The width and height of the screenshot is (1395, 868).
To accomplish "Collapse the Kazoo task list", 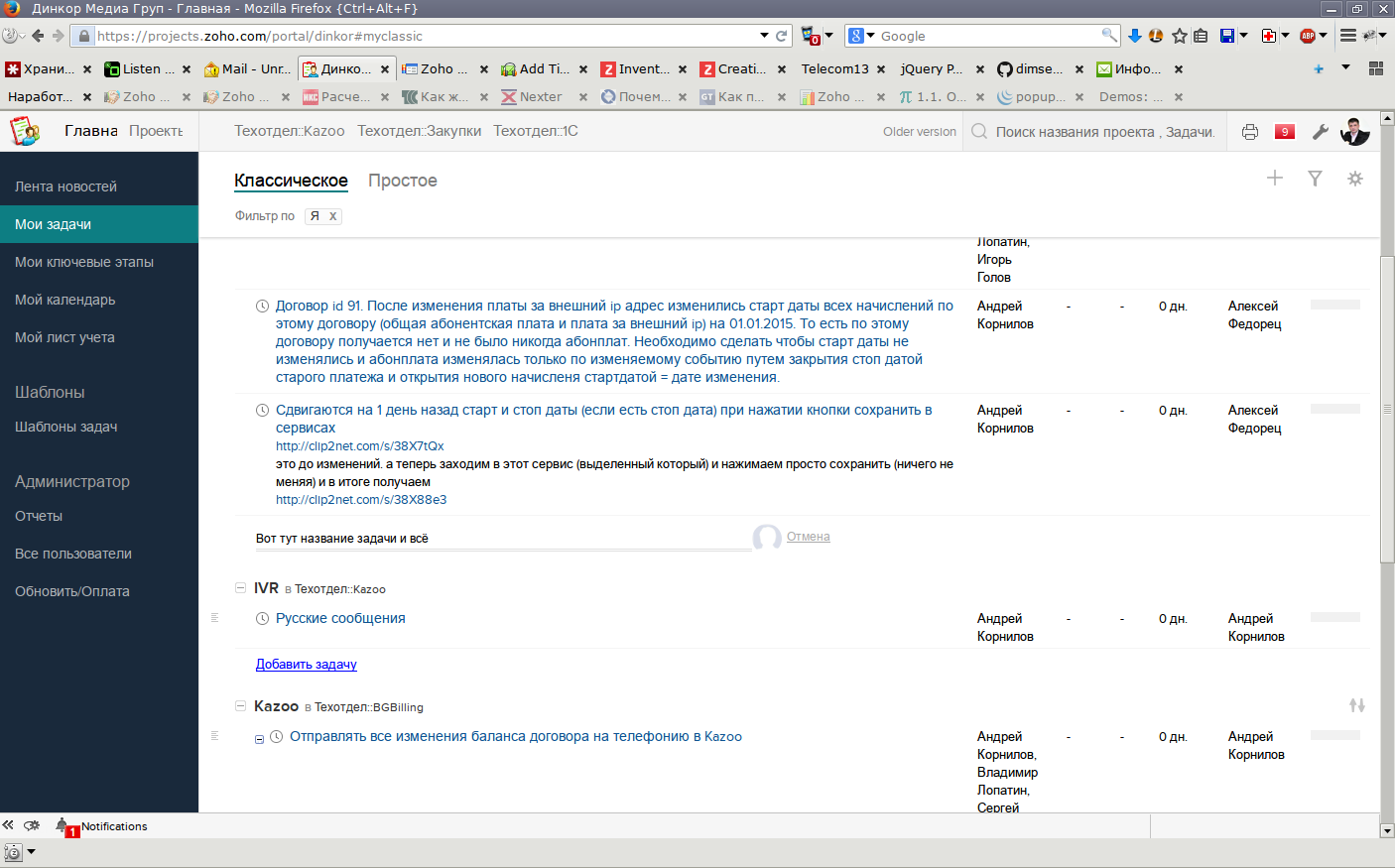I will pos(240,705).
